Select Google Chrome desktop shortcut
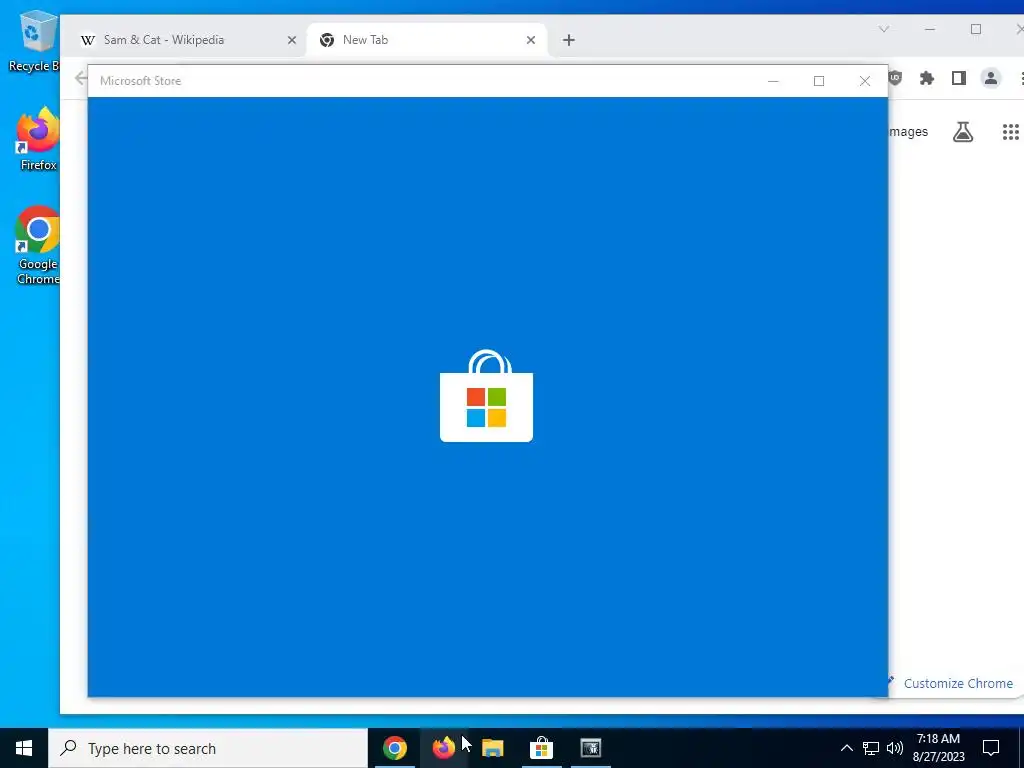Screen dimensions: 1024x768 pyautogui.click(x=38, y=246)
